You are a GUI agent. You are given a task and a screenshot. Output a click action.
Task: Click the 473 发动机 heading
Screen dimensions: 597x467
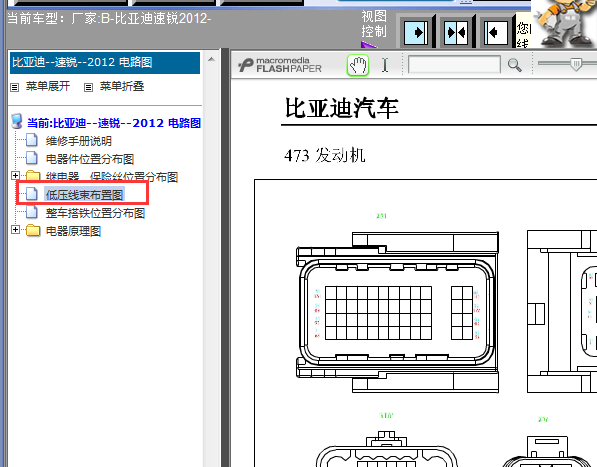tap(324, 156)
